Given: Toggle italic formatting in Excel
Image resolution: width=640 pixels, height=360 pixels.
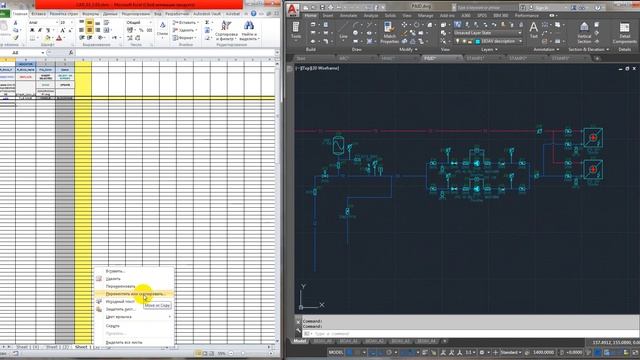Looking at the screenshot, I should (x=40, y=30).
